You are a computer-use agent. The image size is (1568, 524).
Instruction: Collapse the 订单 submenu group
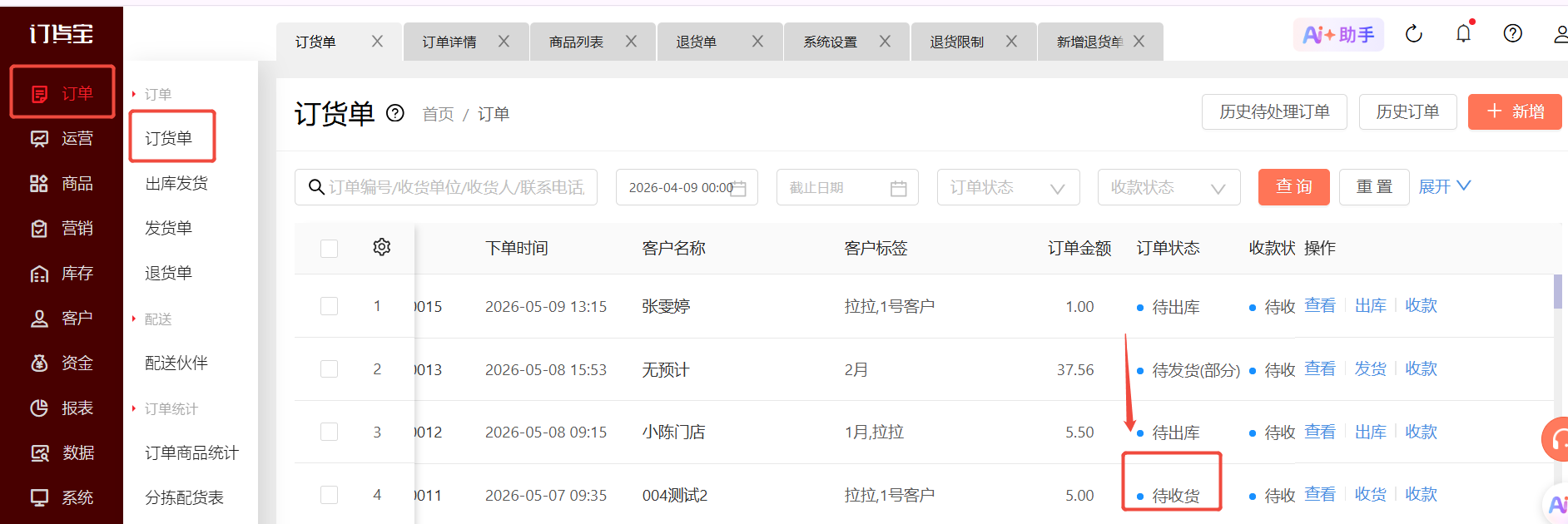[x=151, y=94]
